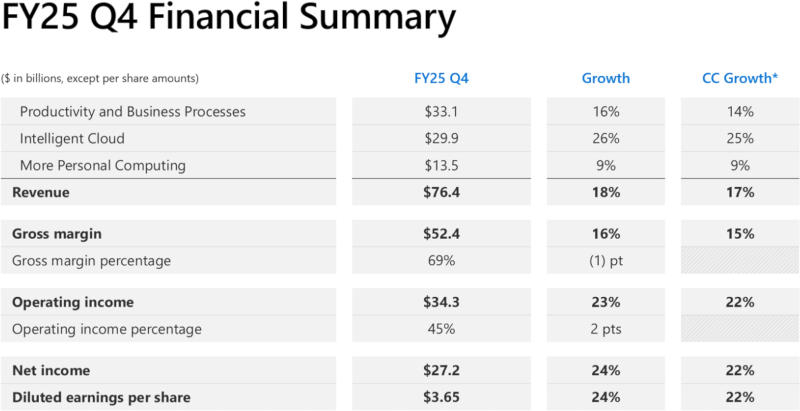Click the More Personal Computing row label
800x411 pixels.
click(102, 165)
